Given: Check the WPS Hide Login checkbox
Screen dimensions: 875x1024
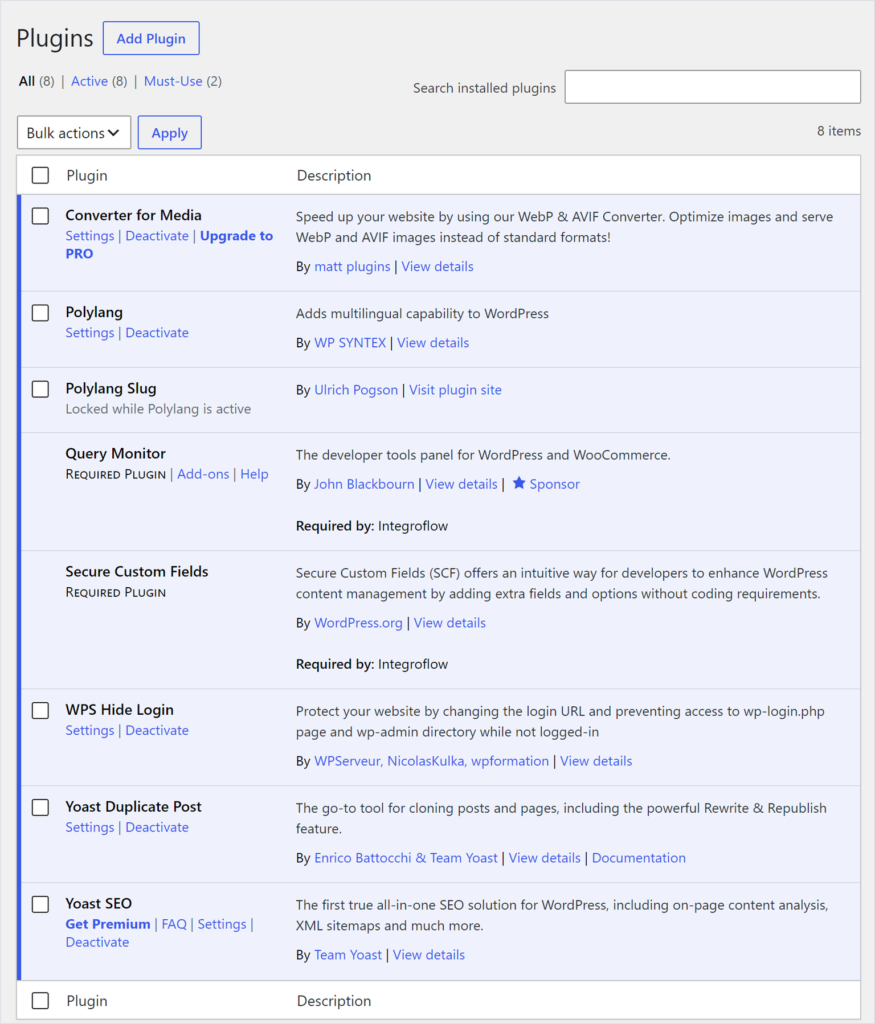Looking at the screenshot, I should click(x=40, y=711).
